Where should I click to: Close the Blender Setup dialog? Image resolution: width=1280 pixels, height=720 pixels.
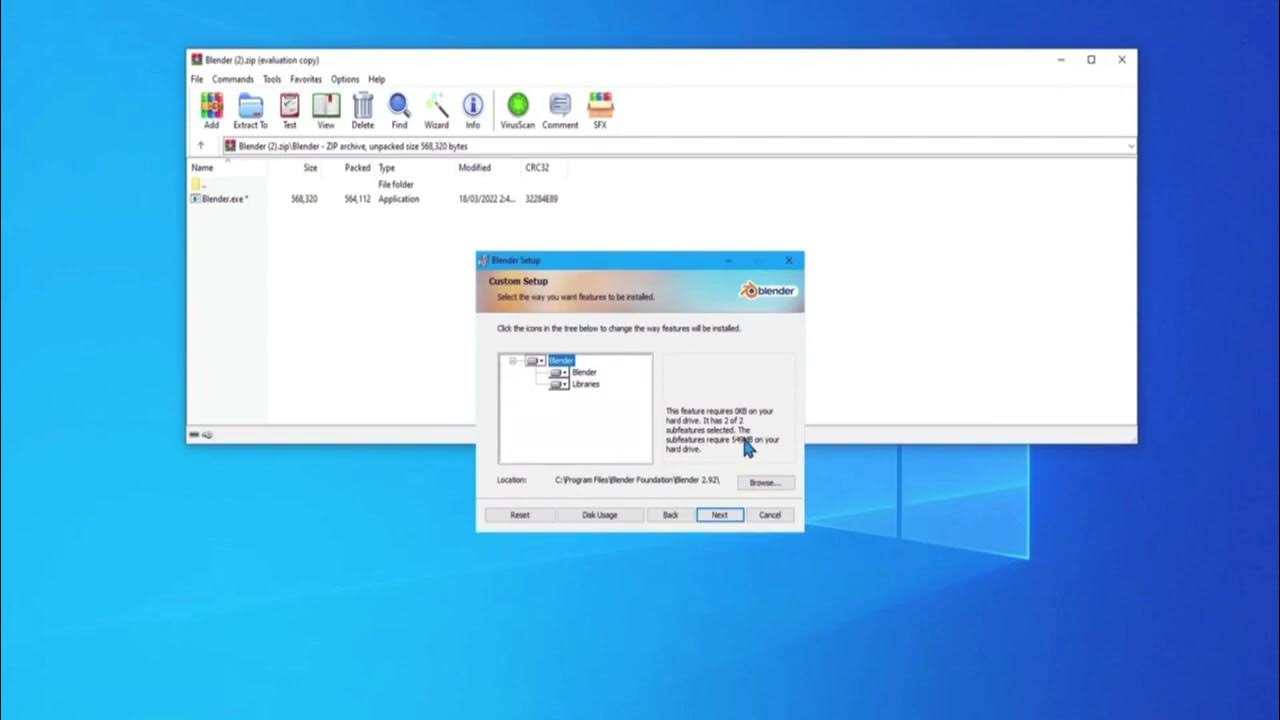click(789, 260)
